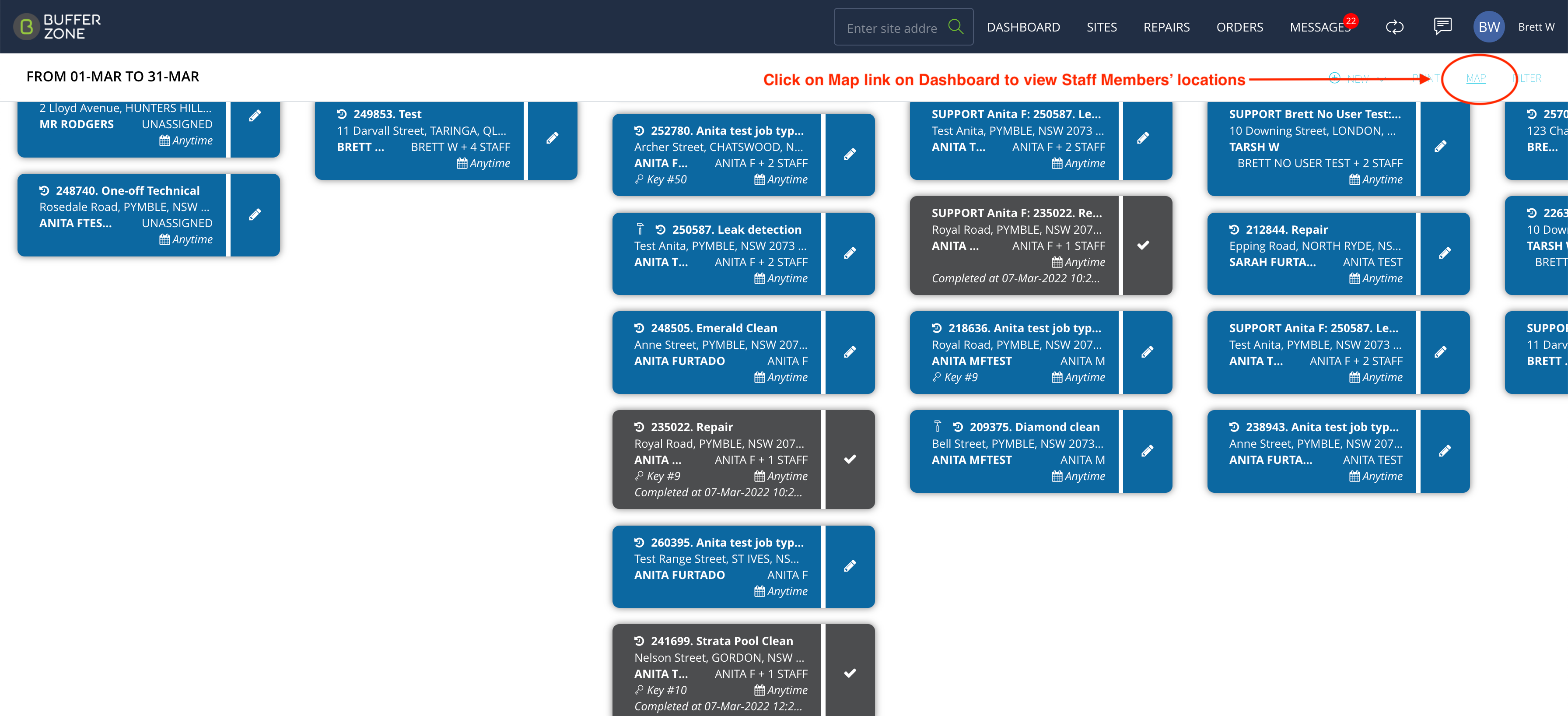Open the MAP link
Screen dimensions: 1568x716
point(1476,78)
